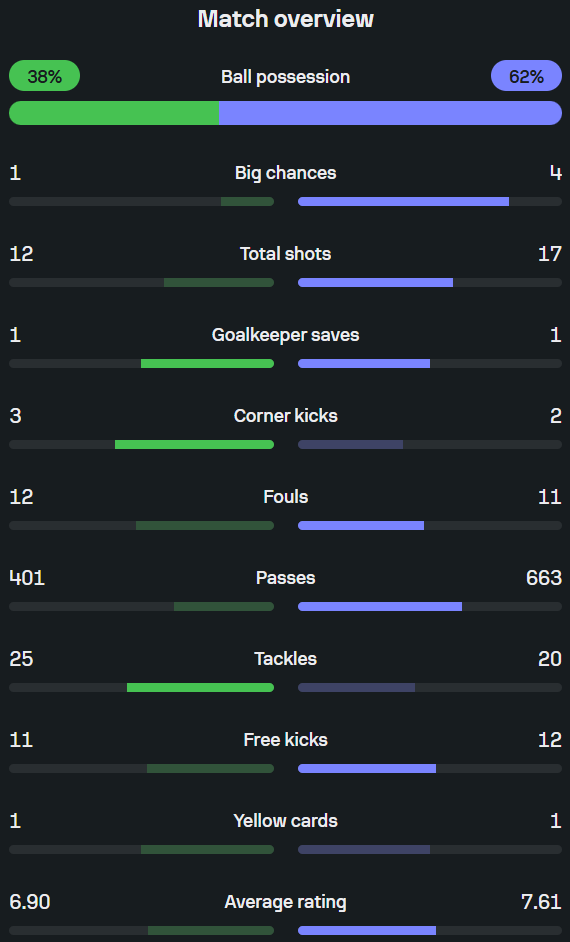Click the purple 62% possession badge
The image size is (570, 942).
(x=526, y=76)
